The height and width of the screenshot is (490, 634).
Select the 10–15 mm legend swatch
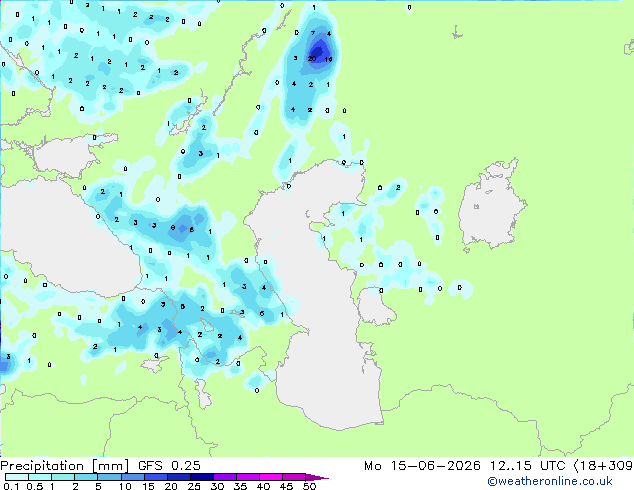coord(132,477)
